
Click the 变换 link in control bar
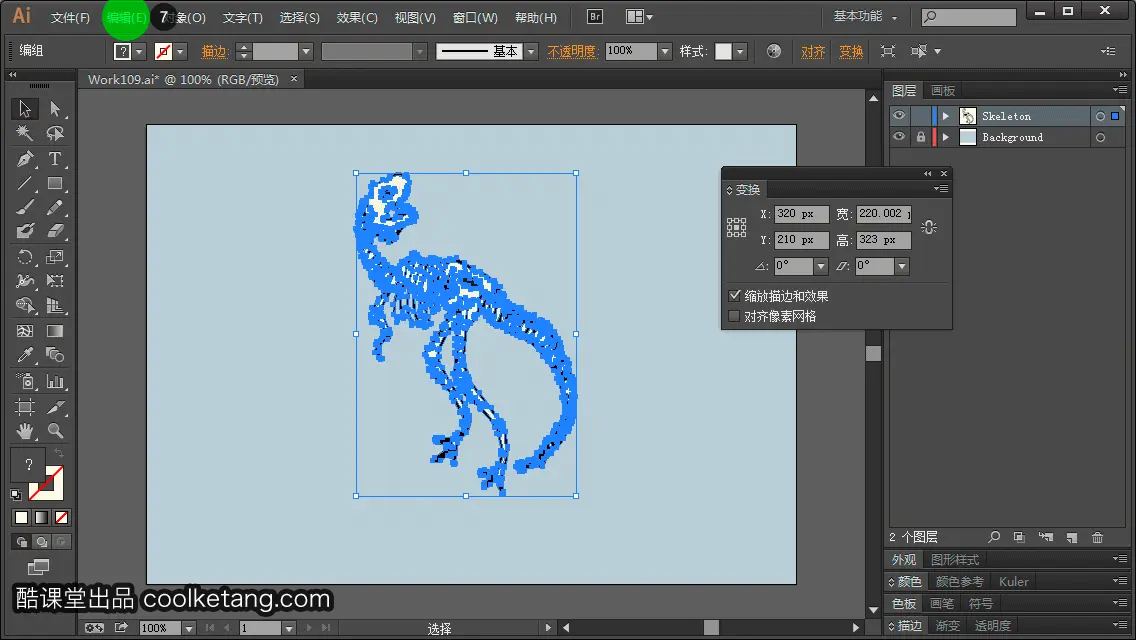851,51
